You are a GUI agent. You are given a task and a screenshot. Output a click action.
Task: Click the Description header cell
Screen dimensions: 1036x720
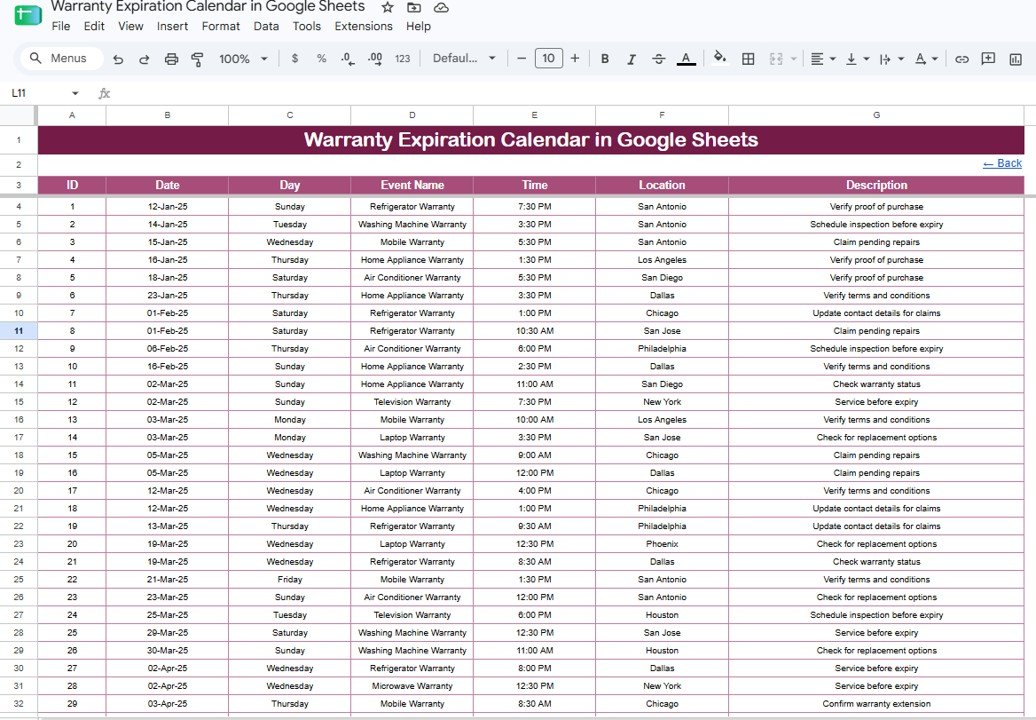click(876, 185)
